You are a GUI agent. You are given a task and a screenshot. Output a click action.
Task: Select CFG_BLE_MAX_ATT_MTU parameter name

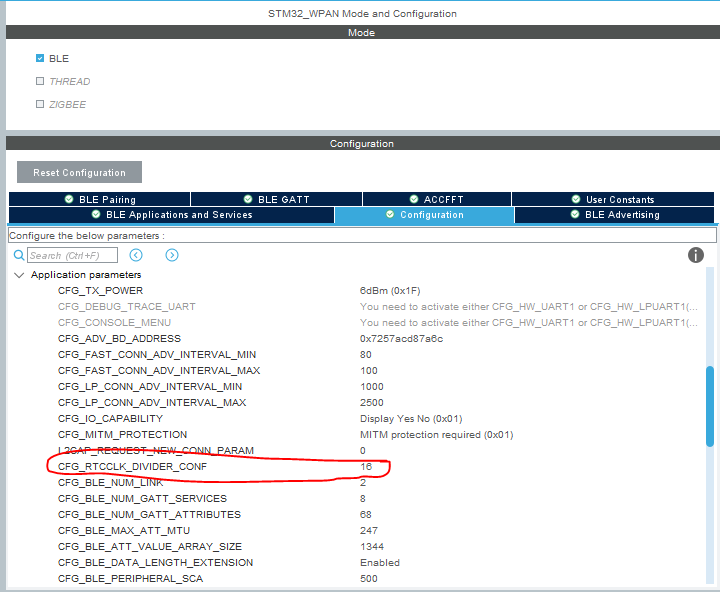pyautogui.click(x=124, y=531)
